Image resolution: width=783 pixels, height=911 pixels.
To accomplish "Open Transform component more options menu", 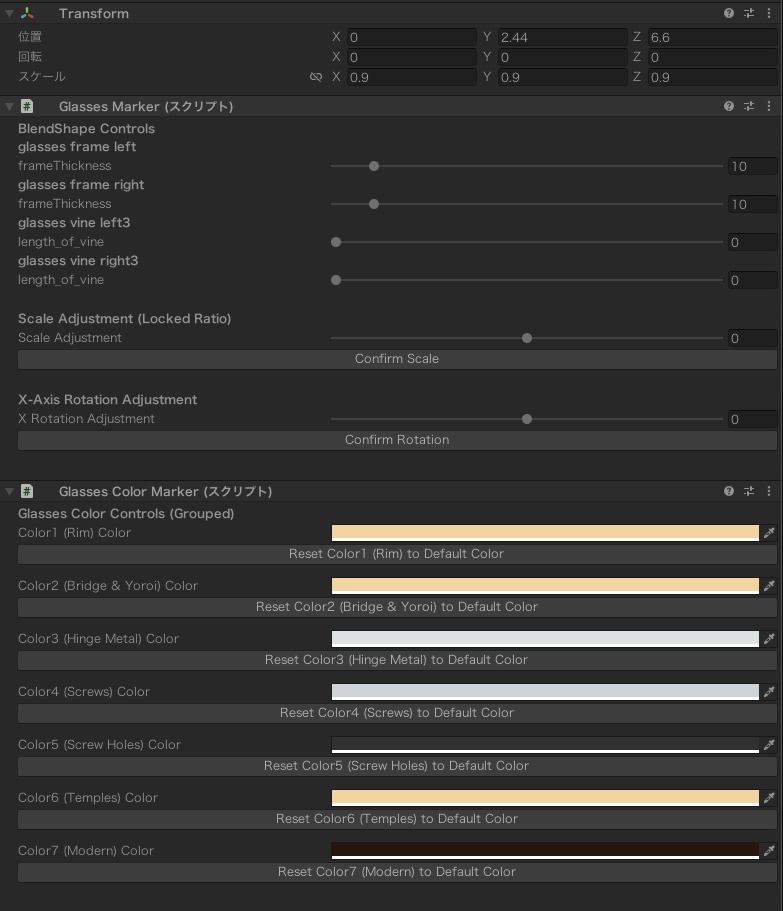I will point(769,14).
